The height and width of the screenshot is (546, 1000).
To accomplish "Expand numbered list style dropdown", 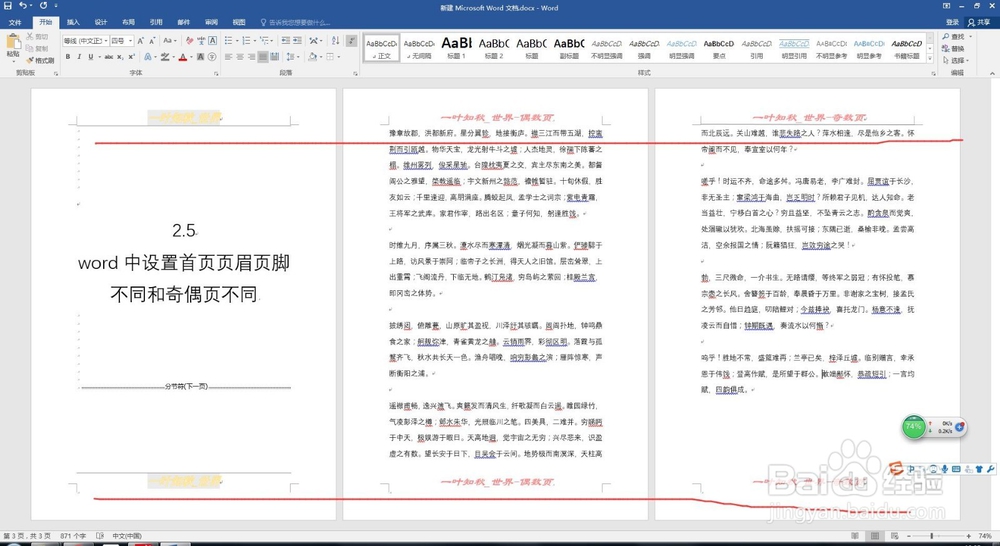I will pos(254,41).
